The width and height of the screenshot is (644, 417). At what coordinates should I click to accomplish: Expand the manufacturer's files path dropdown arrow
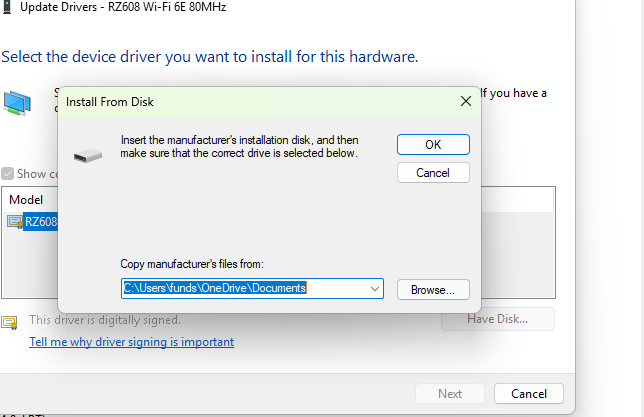tap(375, 289)
